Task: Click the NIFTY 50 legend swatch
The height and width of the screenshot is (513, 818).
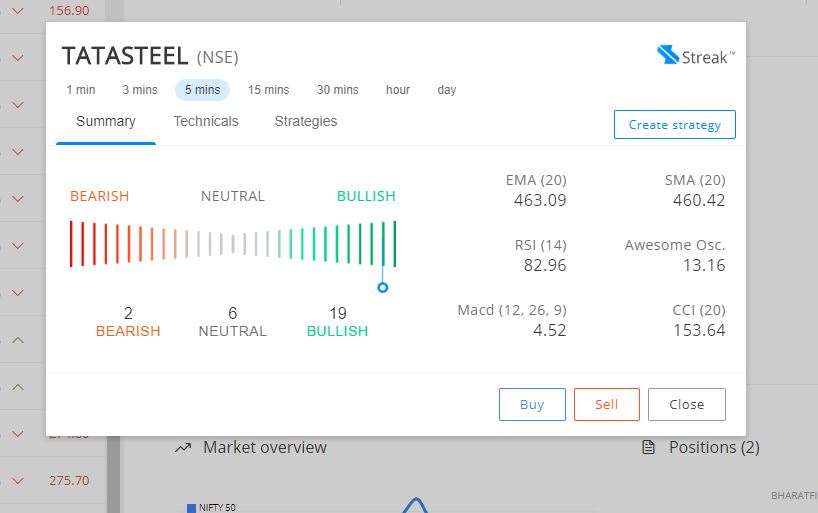Action: pos(191,508)
